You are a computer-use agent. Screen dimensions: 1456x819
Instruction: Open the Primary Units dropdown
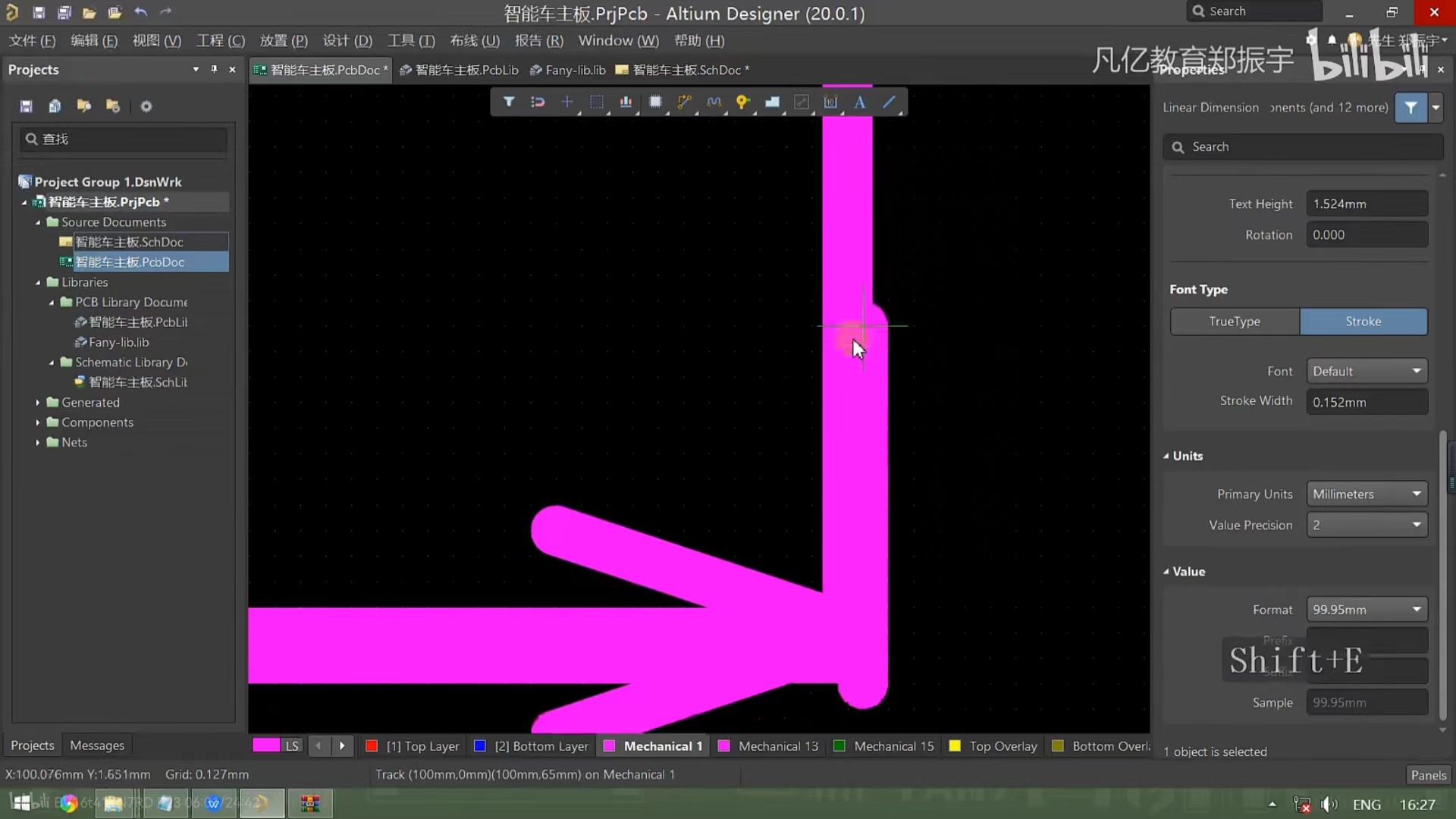1367,494
